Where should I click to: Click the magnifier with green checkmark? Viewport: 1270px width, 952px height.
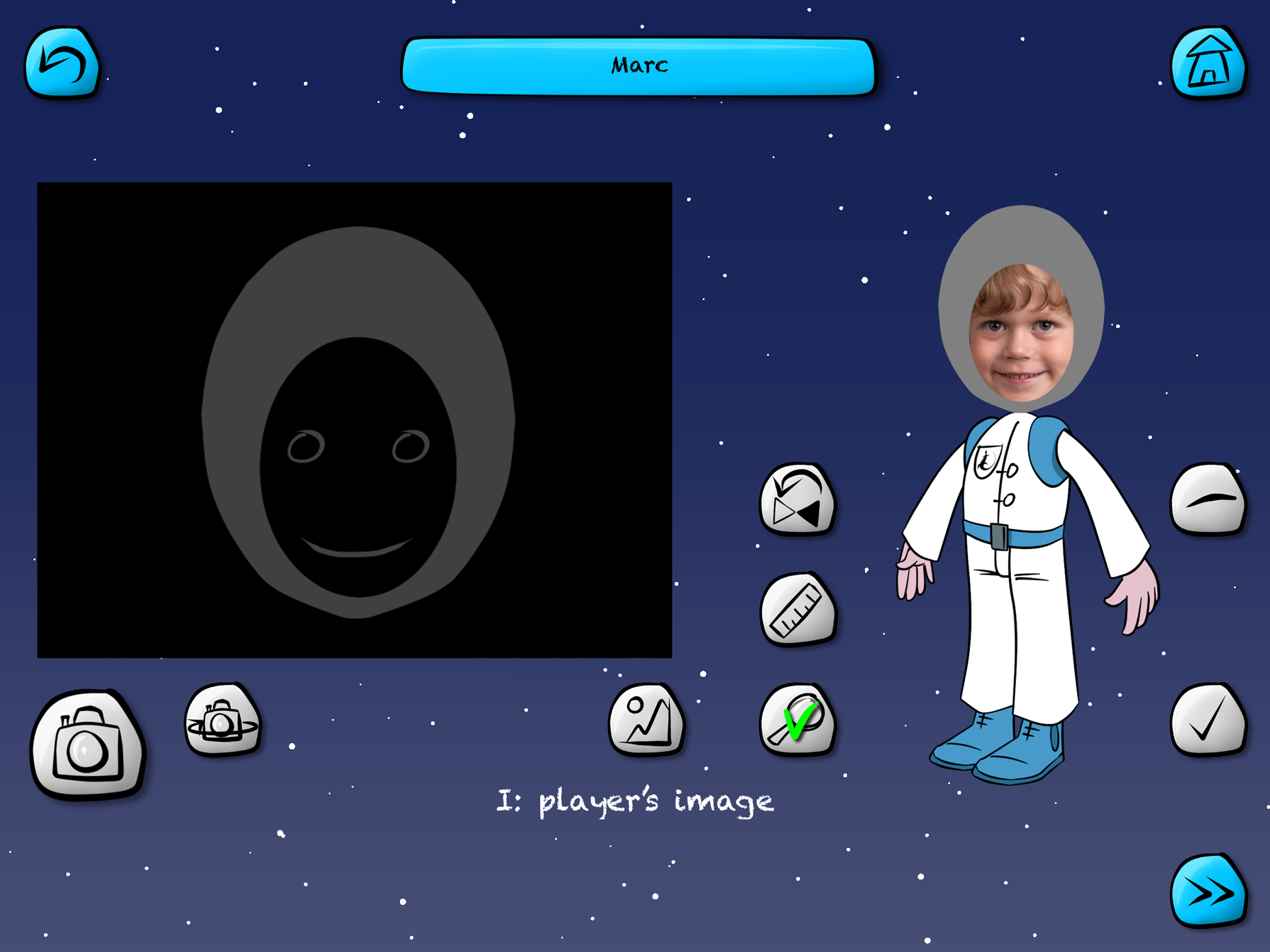point(798,720)
